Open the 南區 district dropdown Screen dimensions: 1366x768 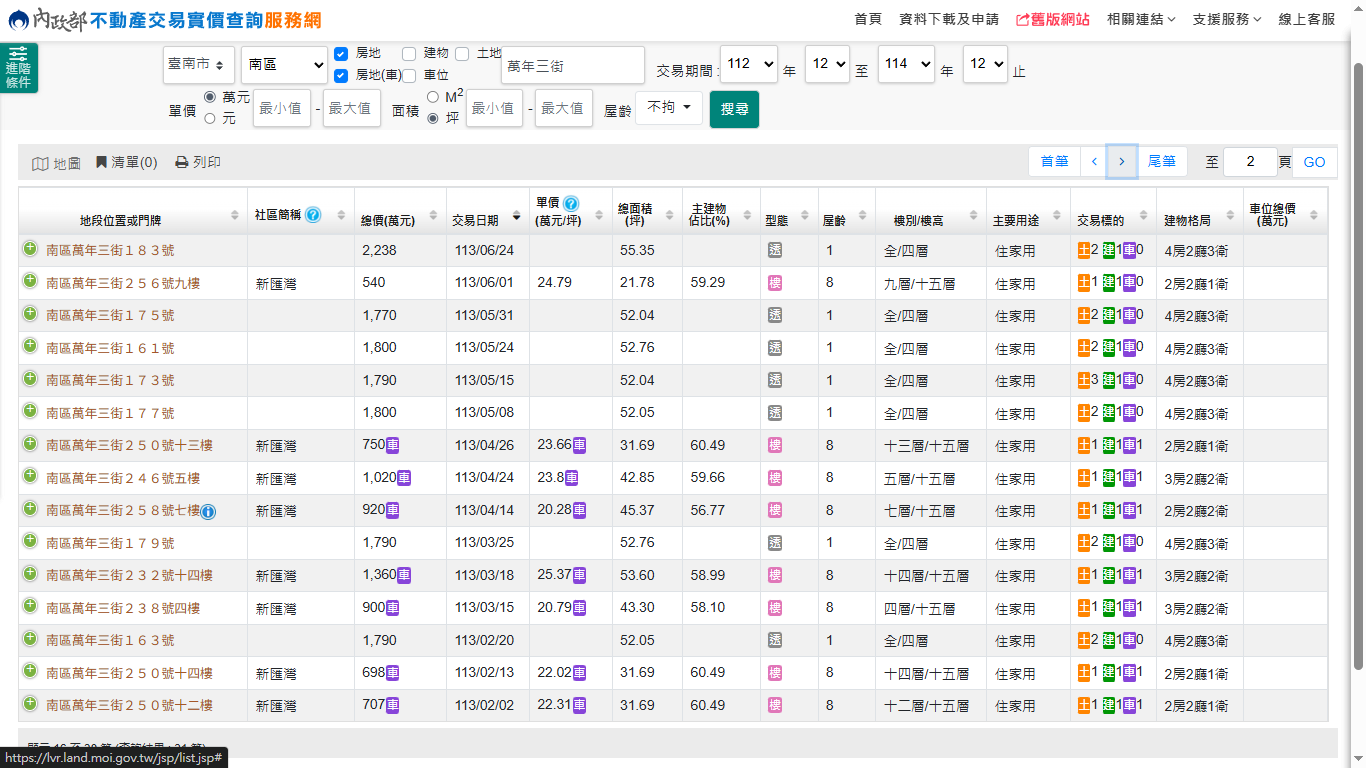[284, 64]
